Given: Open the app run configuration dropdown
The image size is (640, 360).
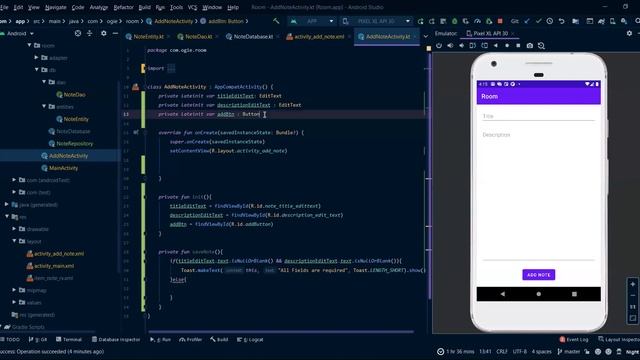Looking at the screenshot, I should point(312,21).
